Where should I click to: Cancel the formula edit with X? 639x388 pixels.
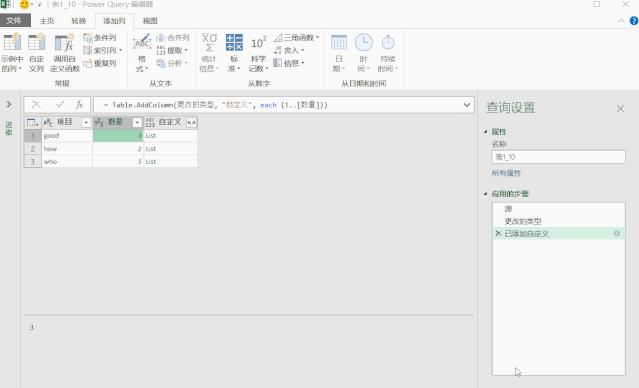click(36, 105)
